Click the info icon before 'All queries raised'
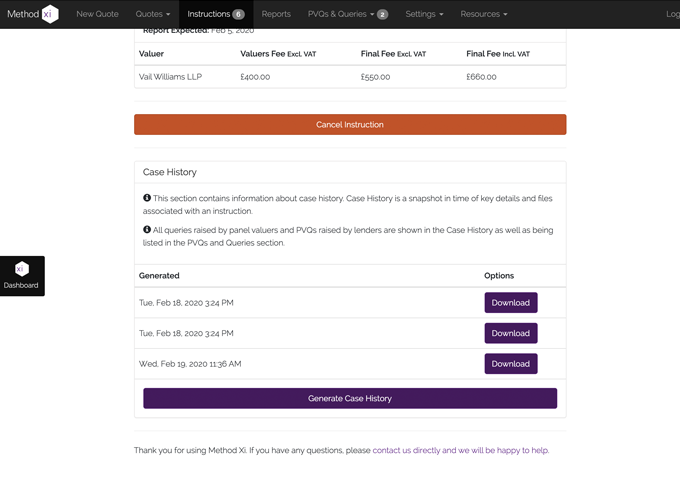This screenshot has width=680, height=480. click(x=147, y=229)
